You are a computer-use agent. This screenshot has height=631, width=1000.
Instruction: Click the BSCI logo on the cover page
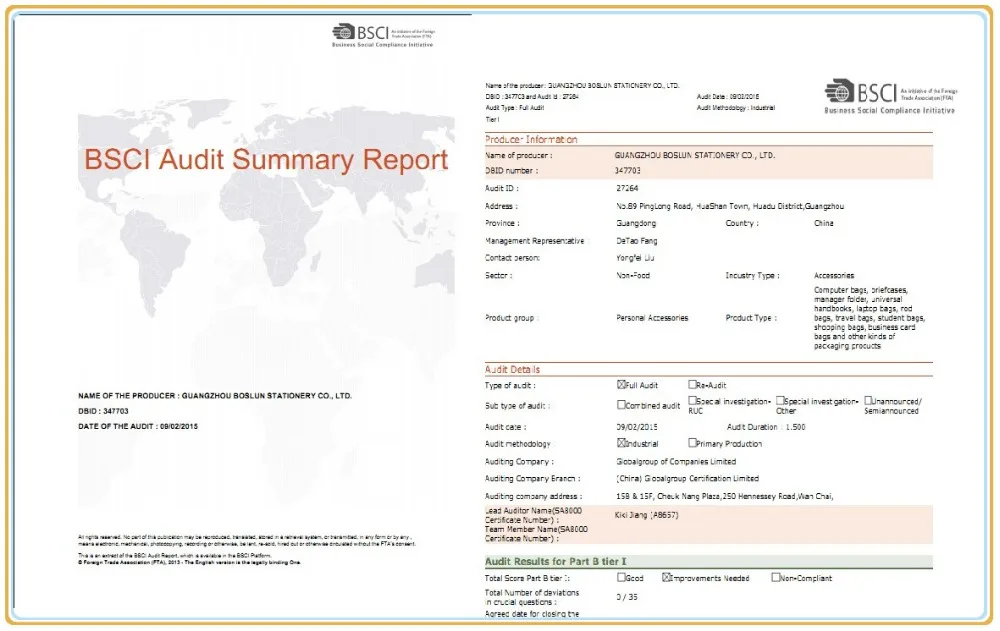(x=383, y=35)
